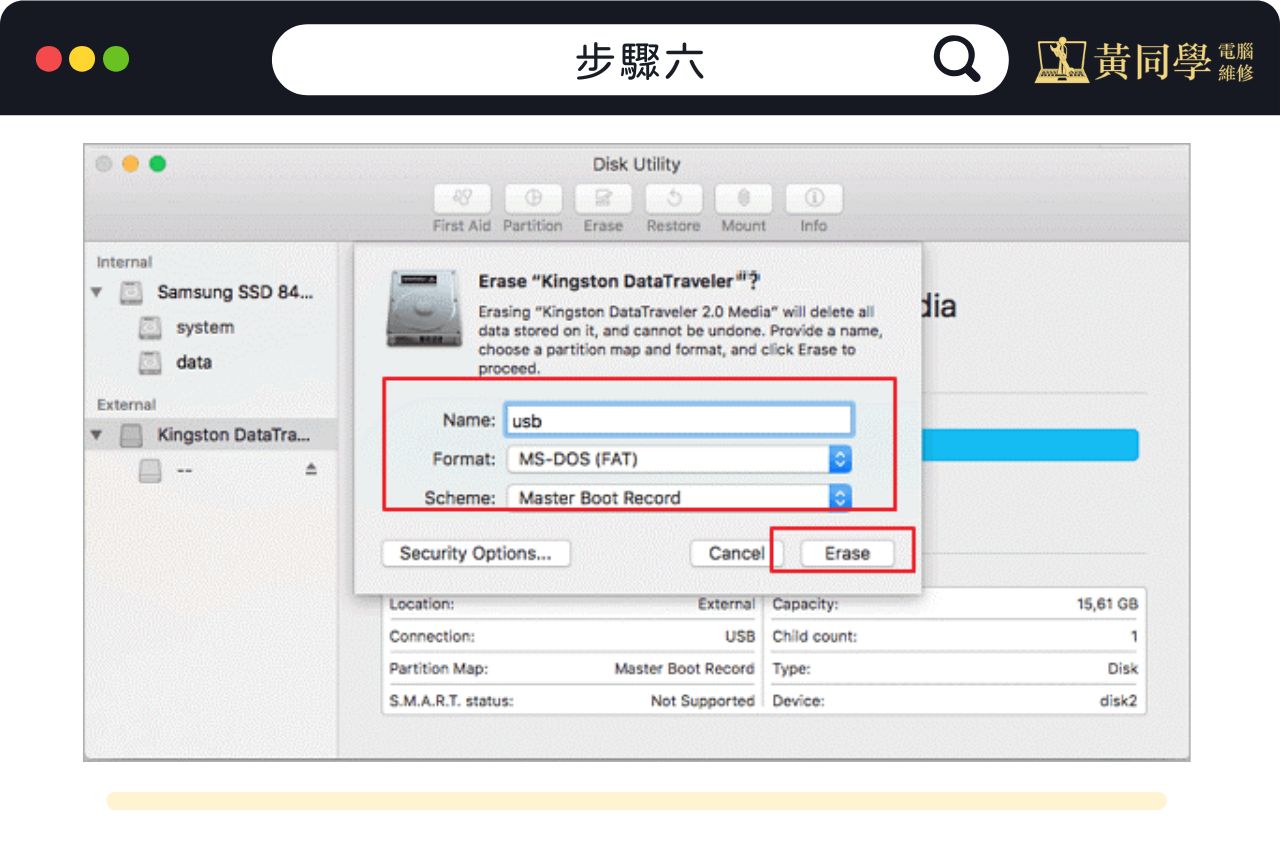Screen dimensions: 1280x850
Task: Click the Device value disk2
Action: (1119, 701)
